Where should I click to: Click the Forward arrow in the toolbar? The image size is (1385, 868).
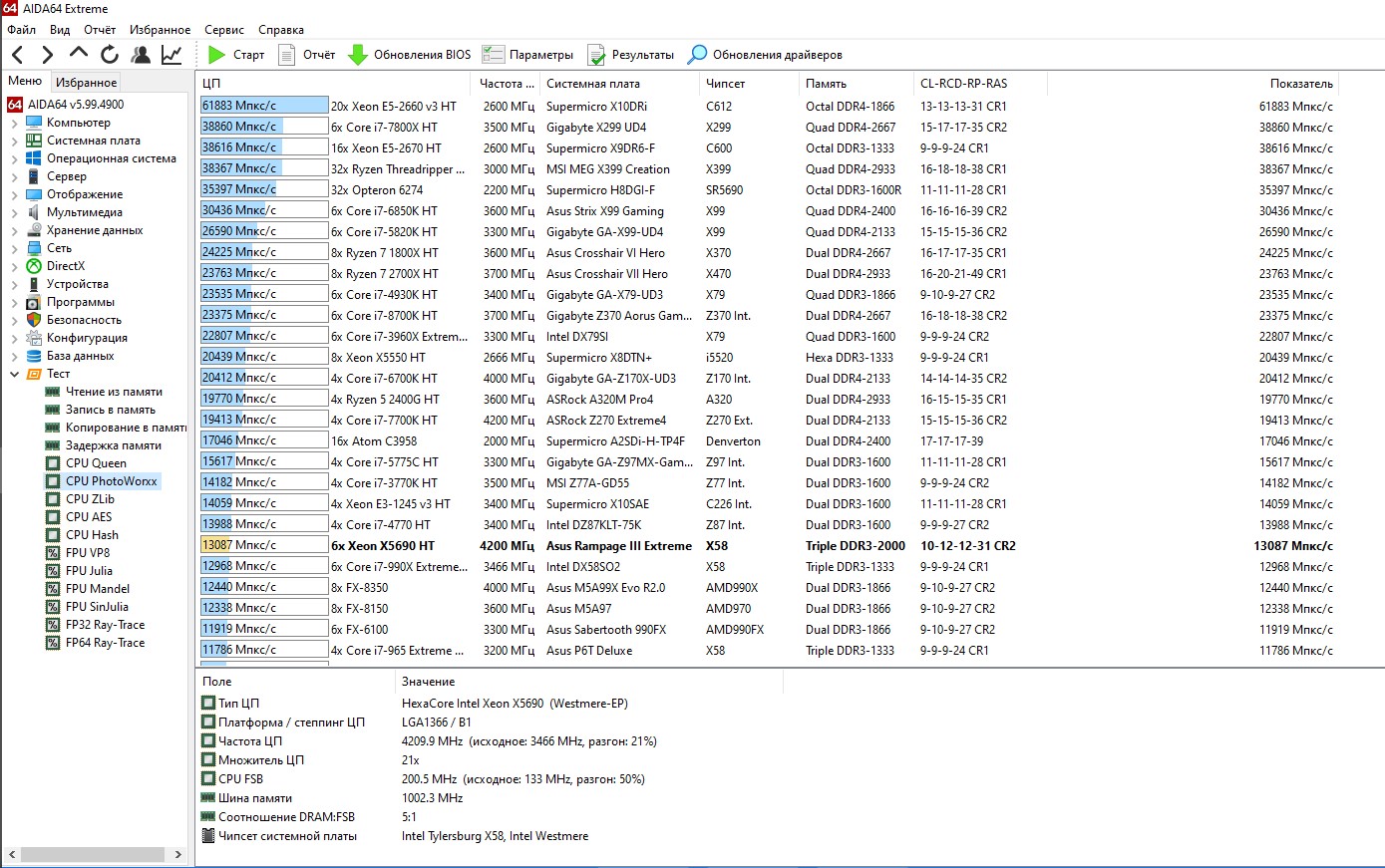(47, 55)
